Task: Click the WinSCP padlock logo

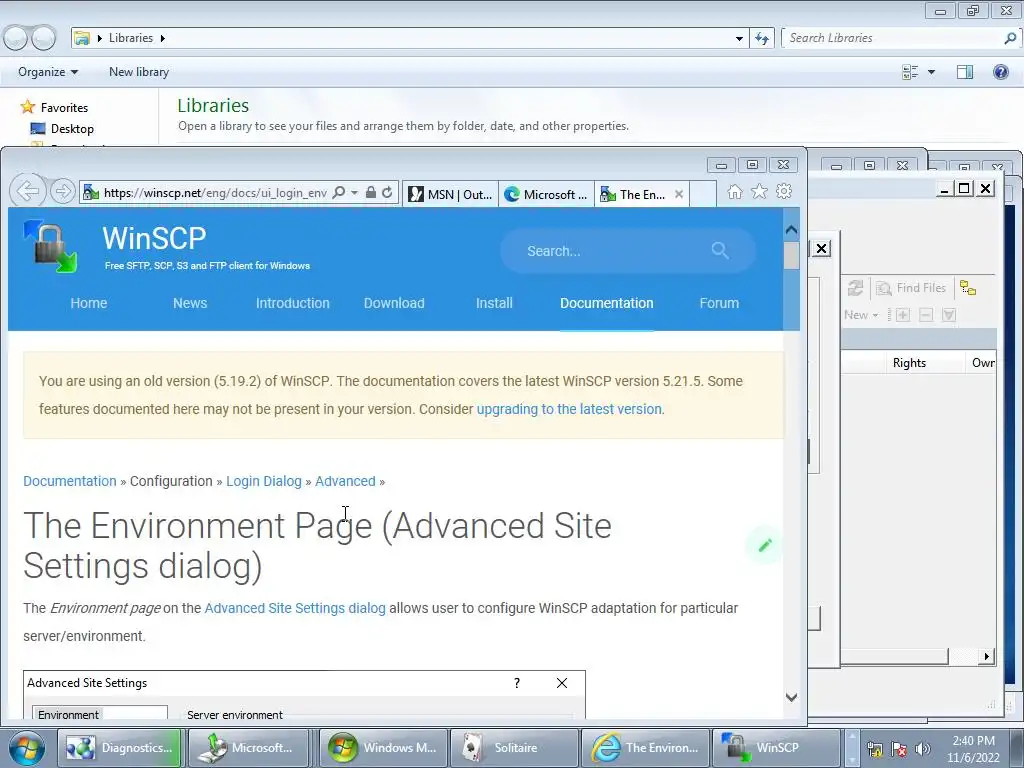Action: pos(51,246)
